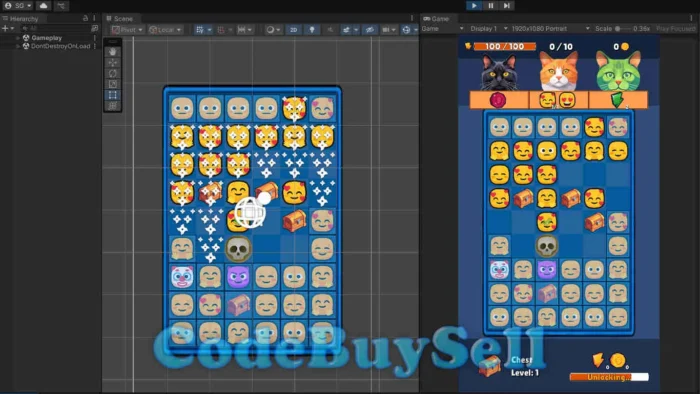Click the Step frame button

(x=507, y=5)
